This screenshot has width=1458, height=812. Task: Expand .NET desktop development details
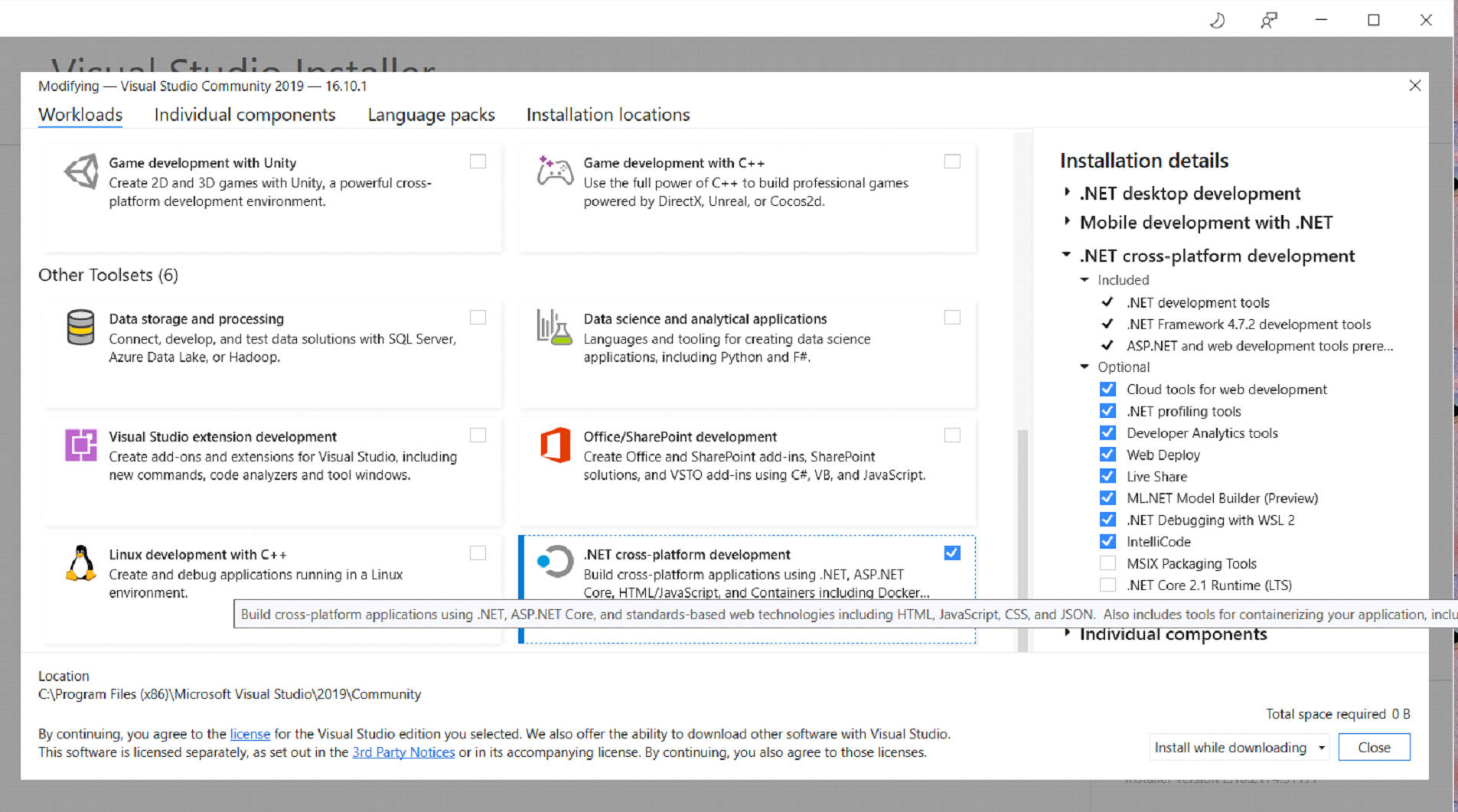point(1067,193)
